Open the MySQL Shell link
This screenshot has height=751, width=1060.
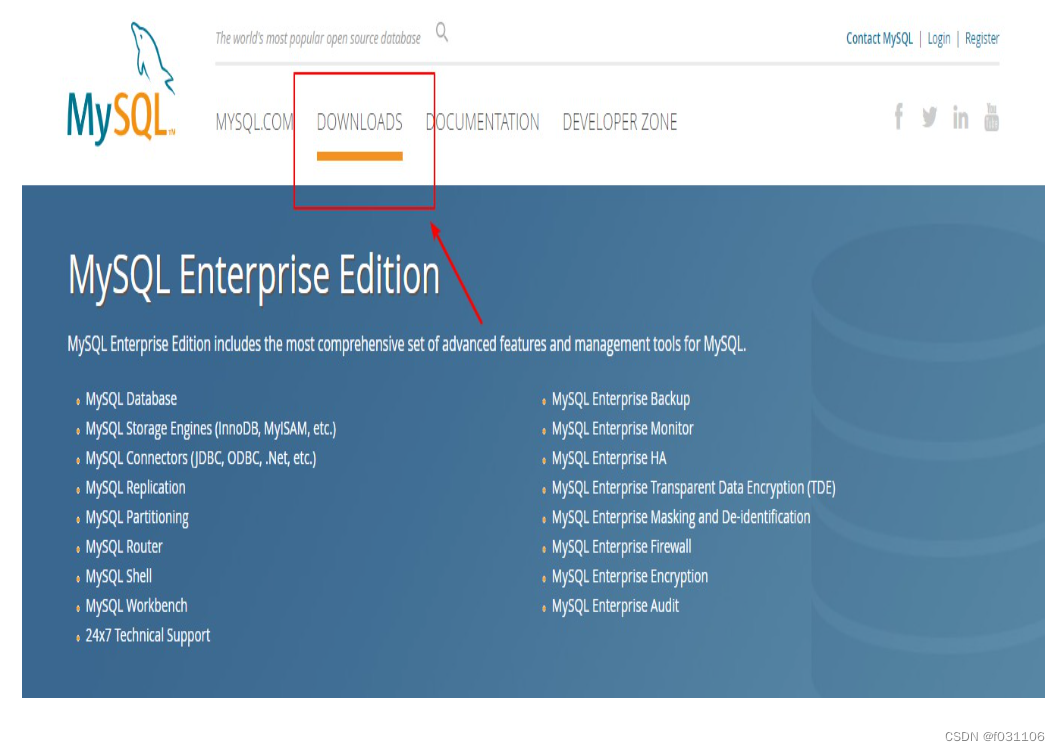[118, 577]
